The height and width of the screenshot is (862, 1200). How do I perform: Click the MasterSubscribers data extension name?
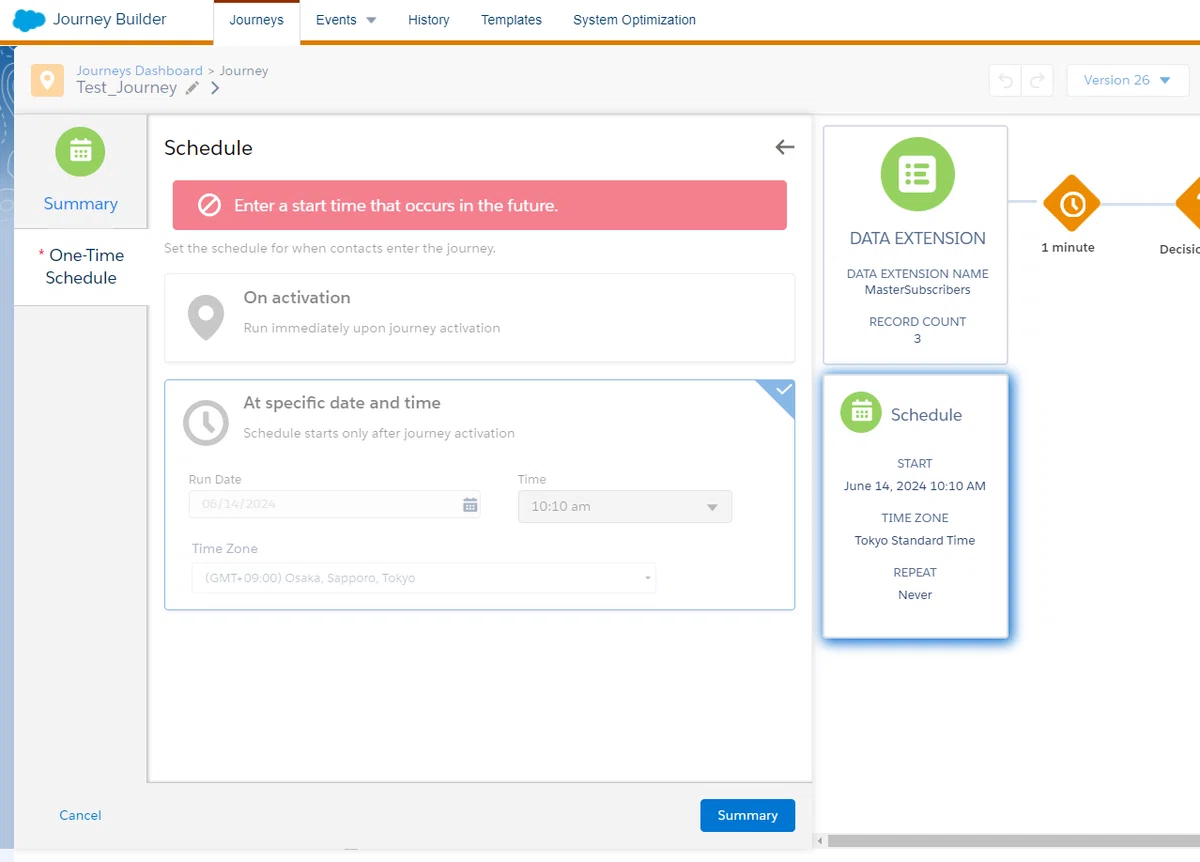(917, 290)
